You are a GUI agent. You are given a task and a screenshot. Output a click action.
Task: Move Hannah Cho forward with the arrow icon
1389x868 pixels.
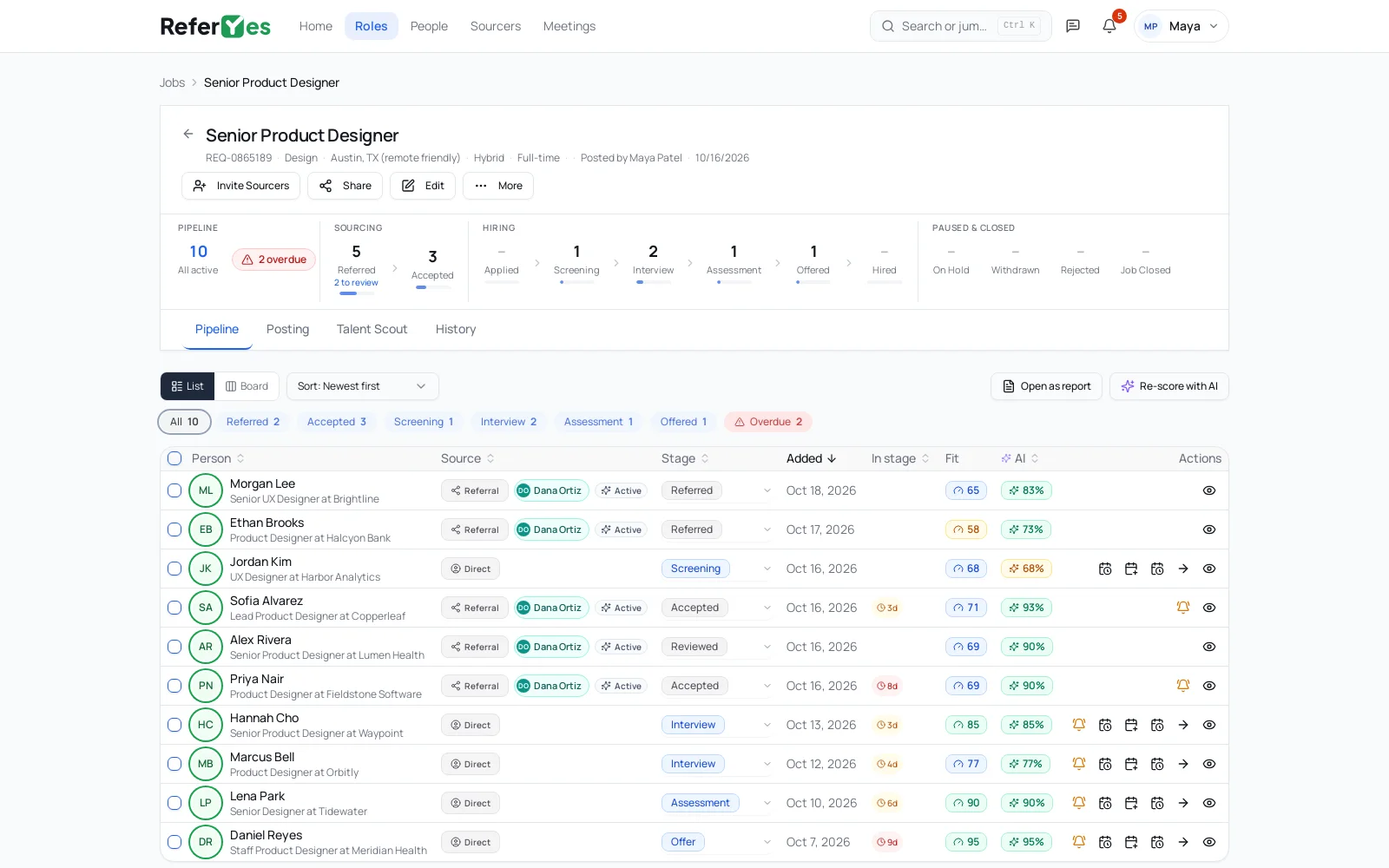point(1183,725)
